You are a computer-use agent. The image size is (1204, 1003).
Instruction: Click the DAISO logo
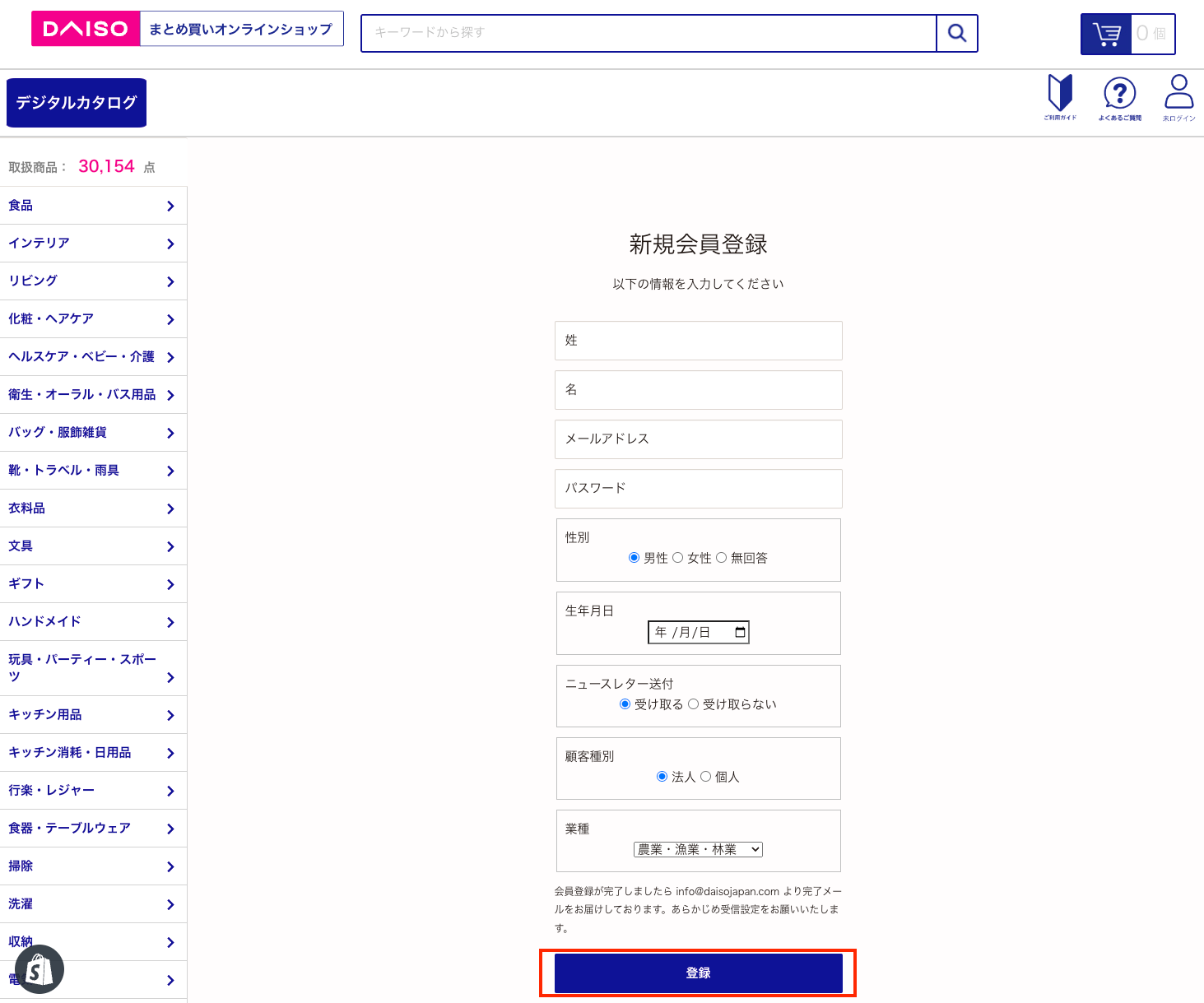coord(86,29)
